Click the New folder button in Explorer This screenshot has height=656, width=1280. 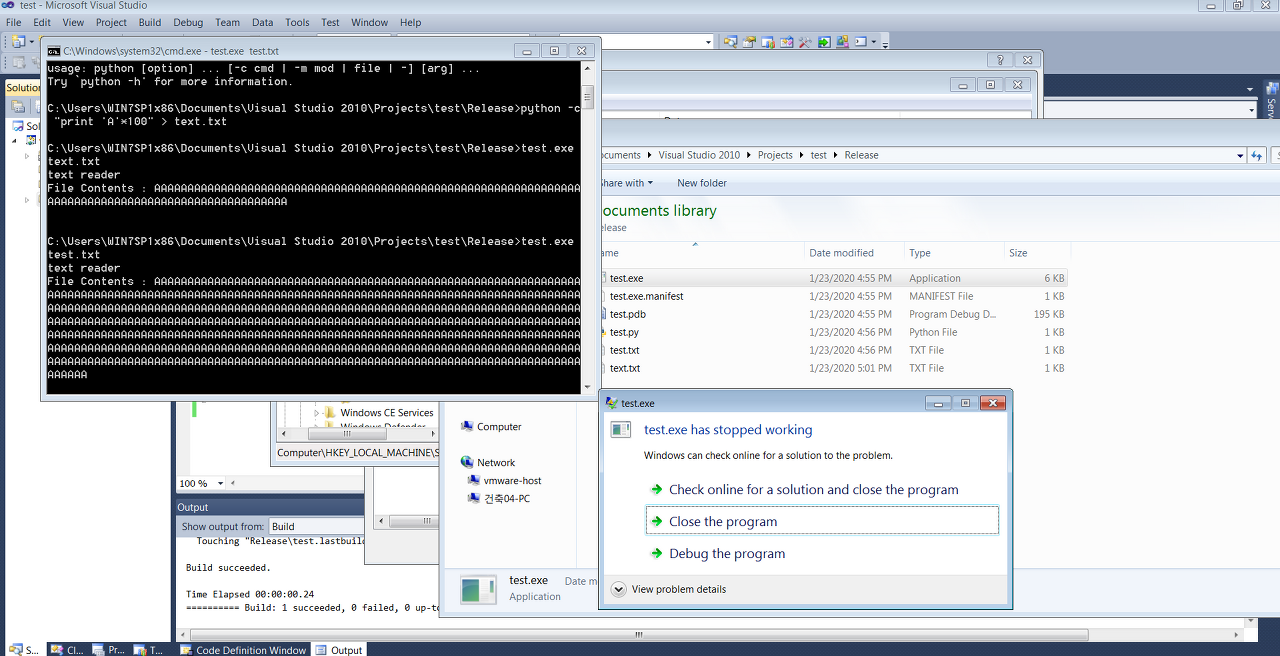pos(702,183)
